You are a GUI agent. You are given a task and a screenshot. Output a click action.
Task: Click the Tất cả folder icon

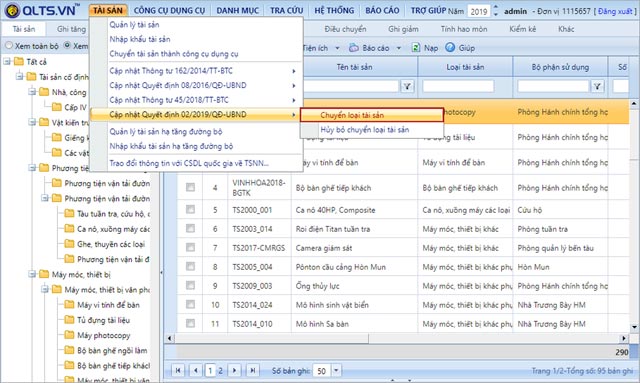tap(19, 62)
